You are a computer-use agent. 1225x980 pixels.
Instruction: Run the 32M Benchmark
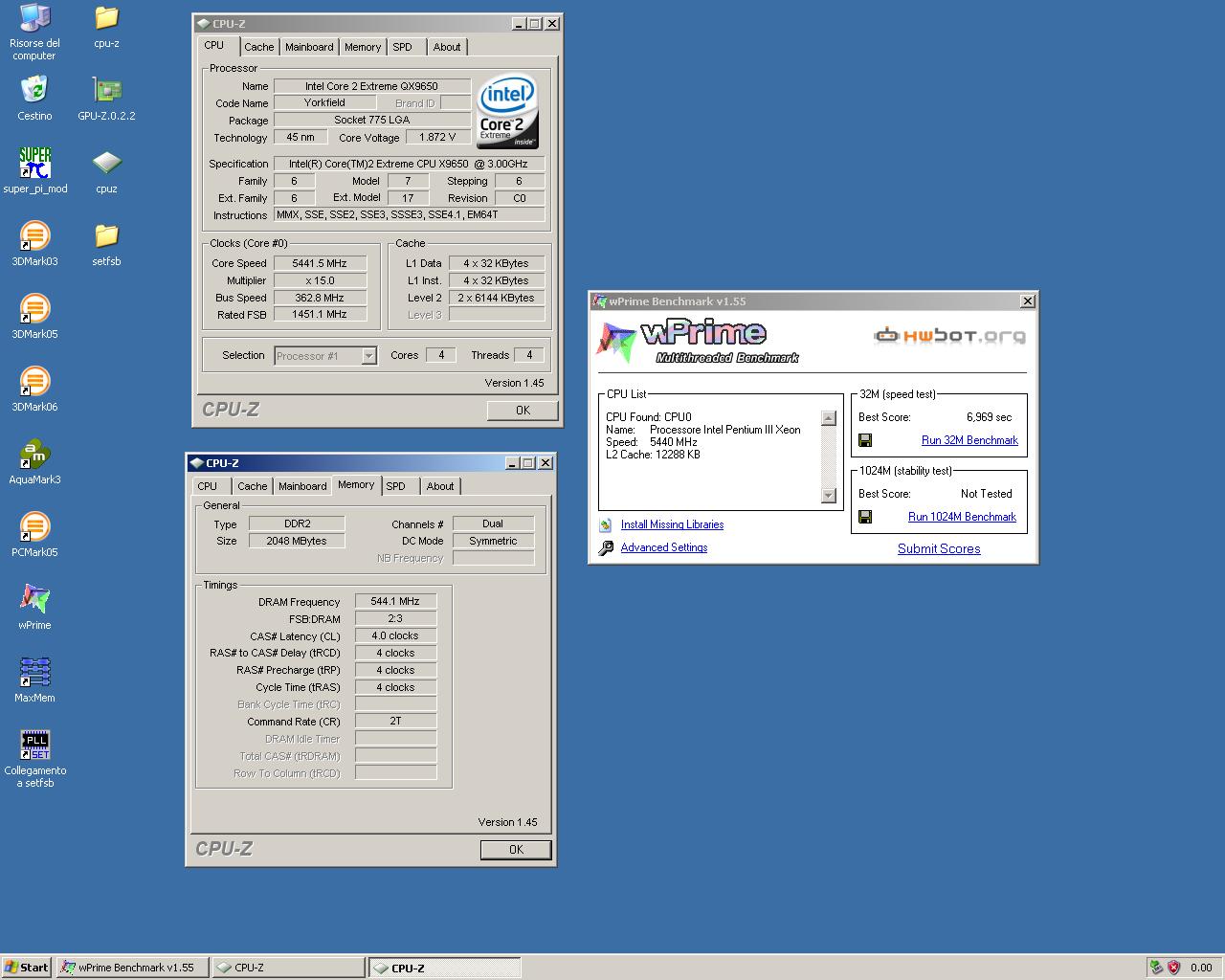(x=969, y=440)
